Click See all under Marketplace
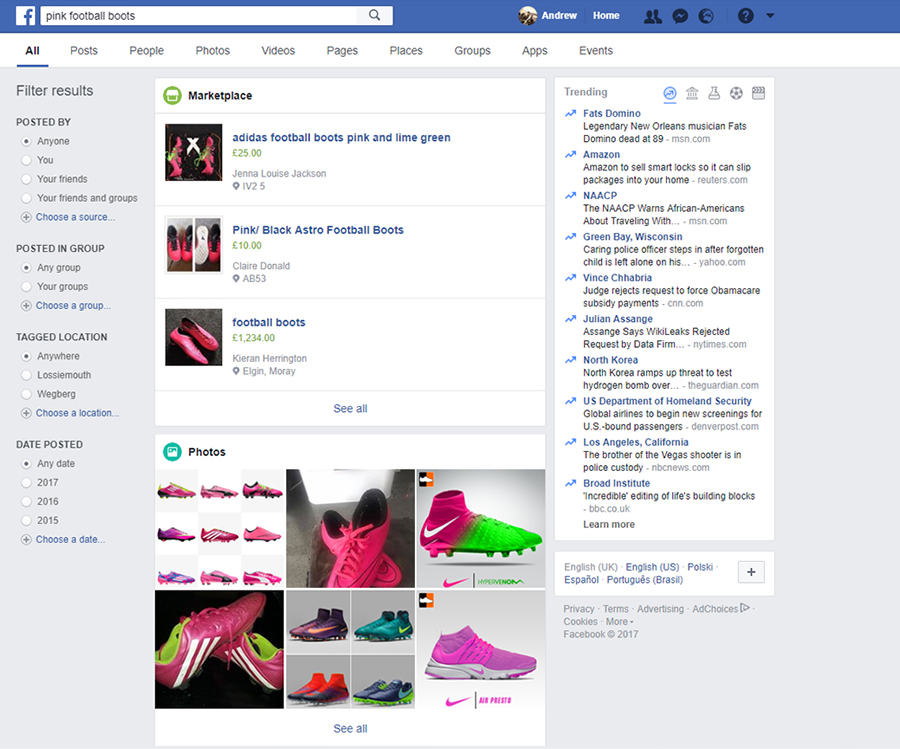This screenshot has height=749, width=900. point(350,409)
